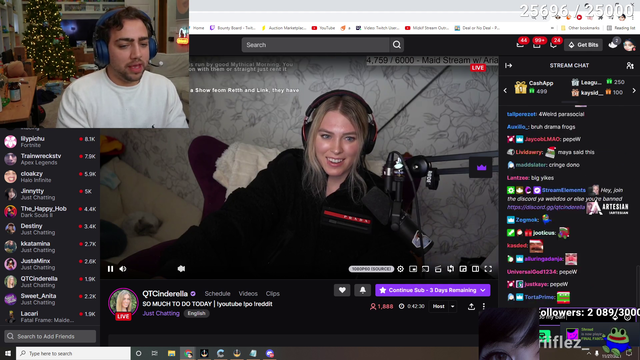Open the Bounty Board bookmark

pos(232,28)
